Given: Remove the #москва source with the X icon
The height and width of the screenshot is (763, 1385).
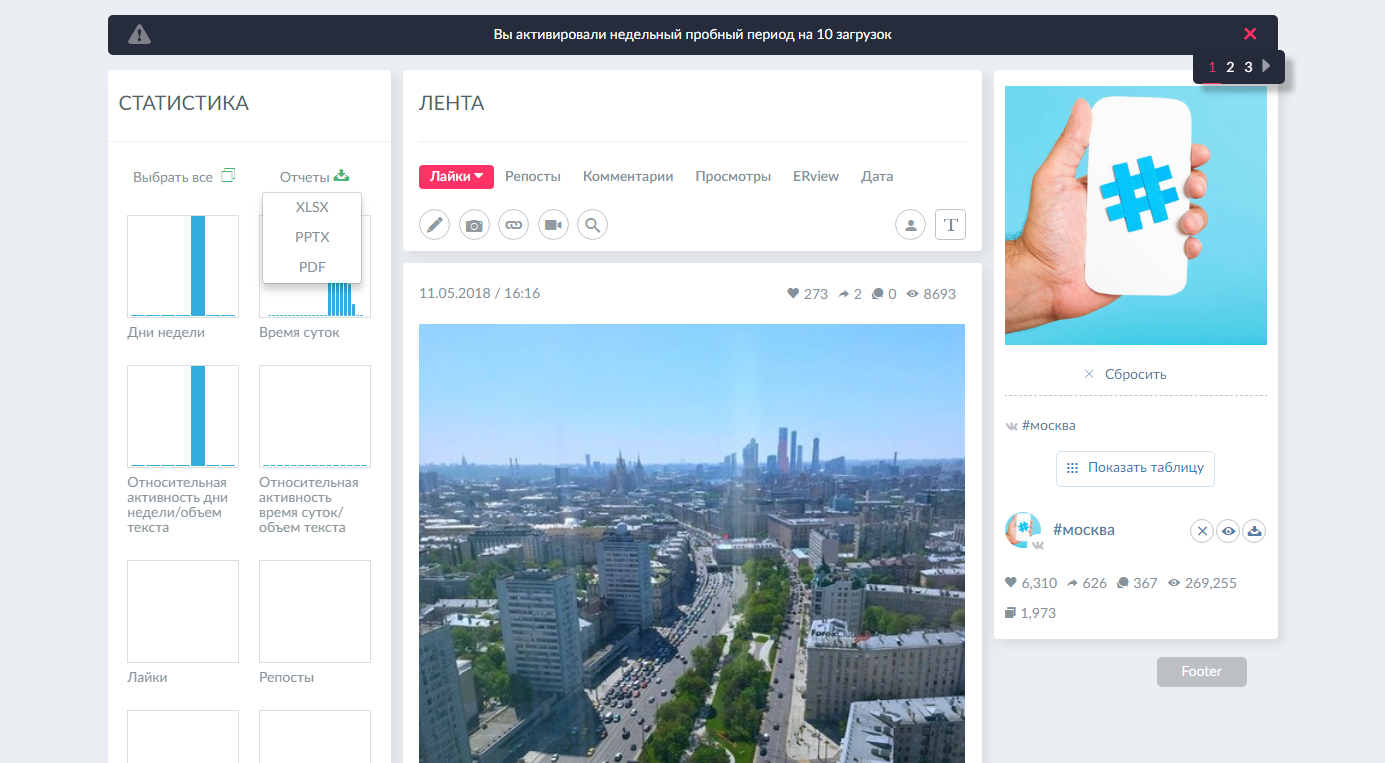Looking at the screenshot, I should click(1202, 532).
